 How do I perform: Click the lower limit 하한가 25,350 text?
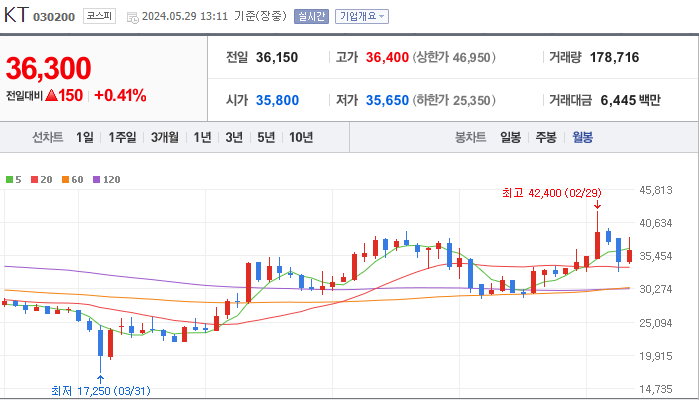click(x=454, y=100)
